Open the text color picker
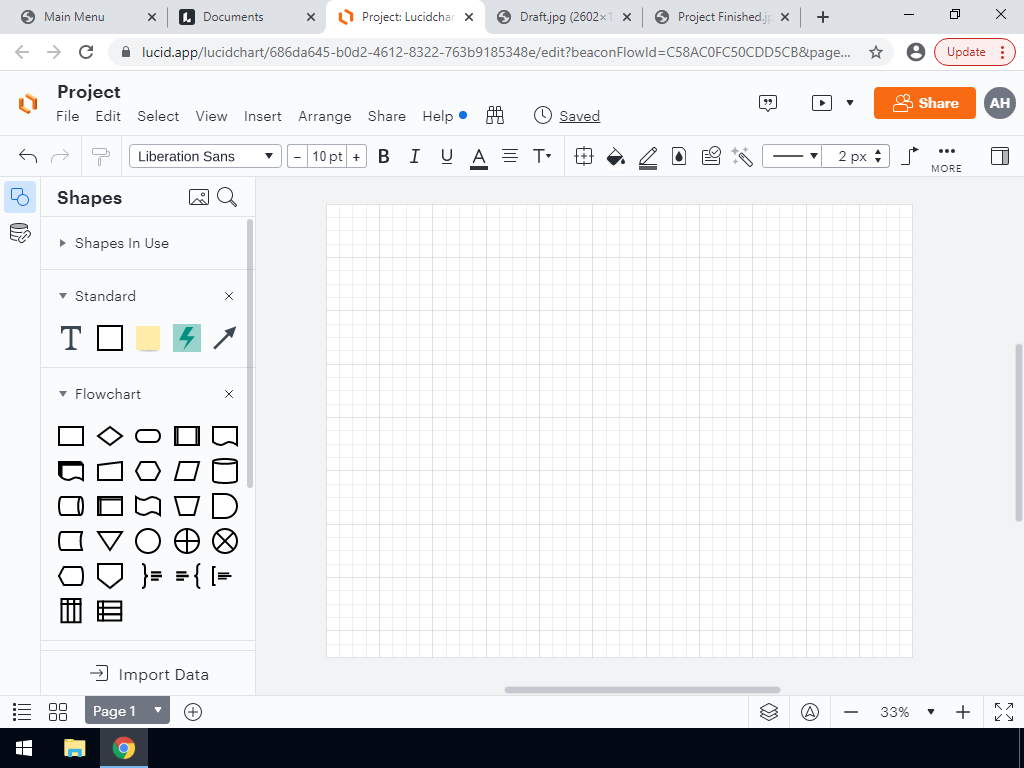Image resolution: width=1024 pixels, height=768 pixels. click(x=479, y=157)
